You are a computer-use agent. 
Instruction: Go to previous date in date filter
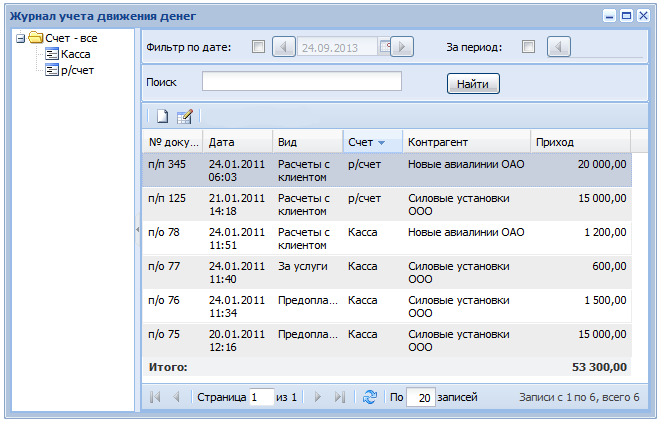284,47
